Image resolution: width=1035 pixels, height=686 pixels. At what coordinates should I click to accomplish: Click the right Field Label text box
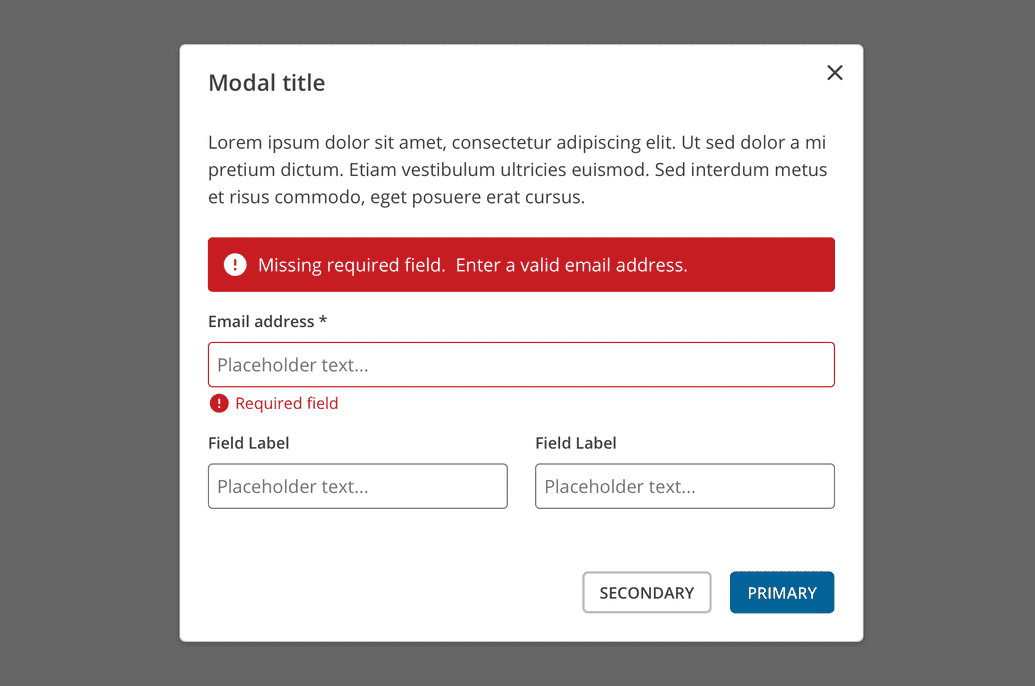[x=684, y=486]
